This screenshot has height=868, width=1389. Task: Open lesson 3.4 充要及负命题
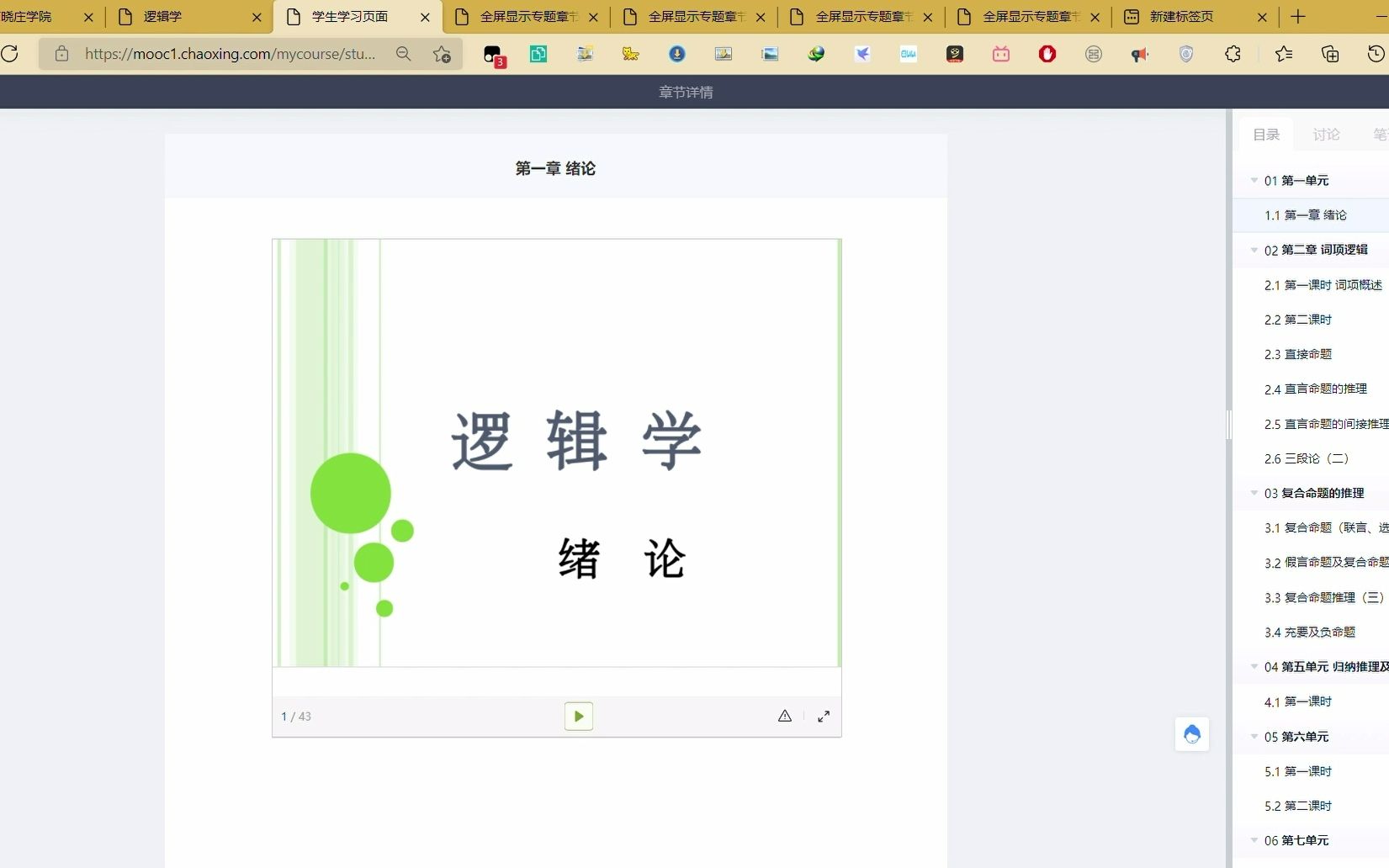[1310, 632]
